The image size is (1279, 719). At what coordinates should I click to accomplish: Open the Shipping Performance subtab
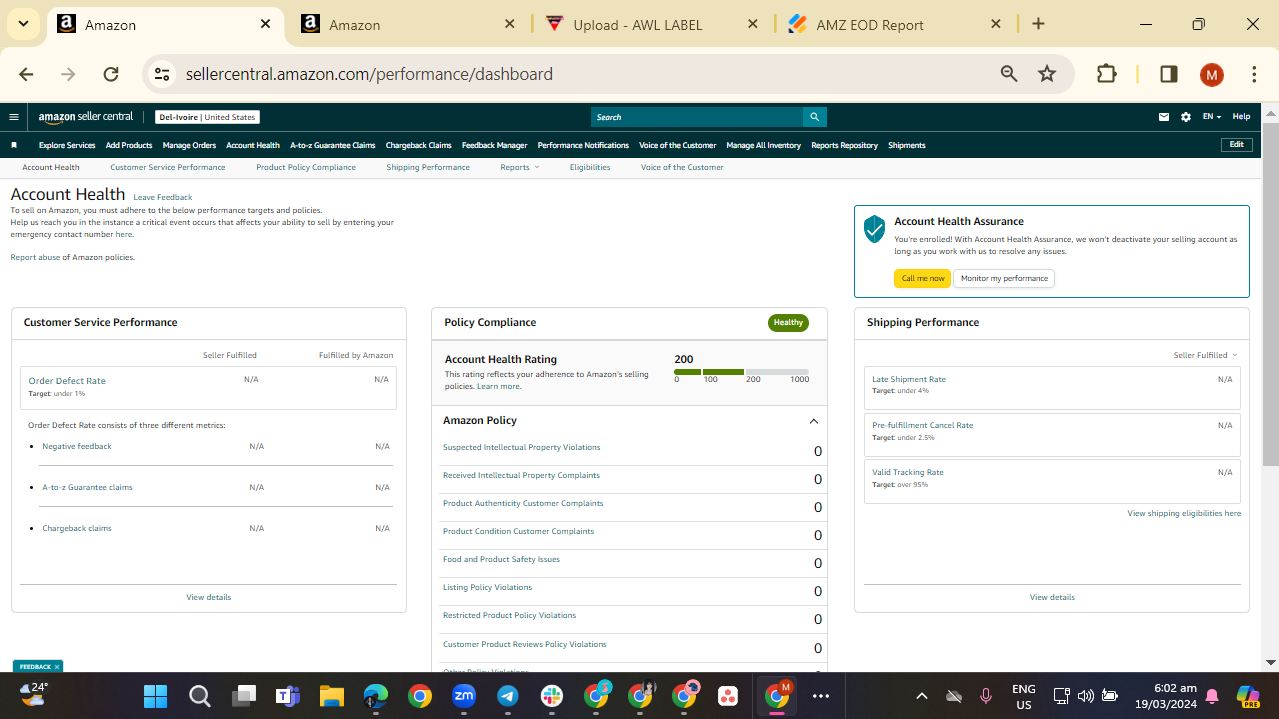point(428,167)
